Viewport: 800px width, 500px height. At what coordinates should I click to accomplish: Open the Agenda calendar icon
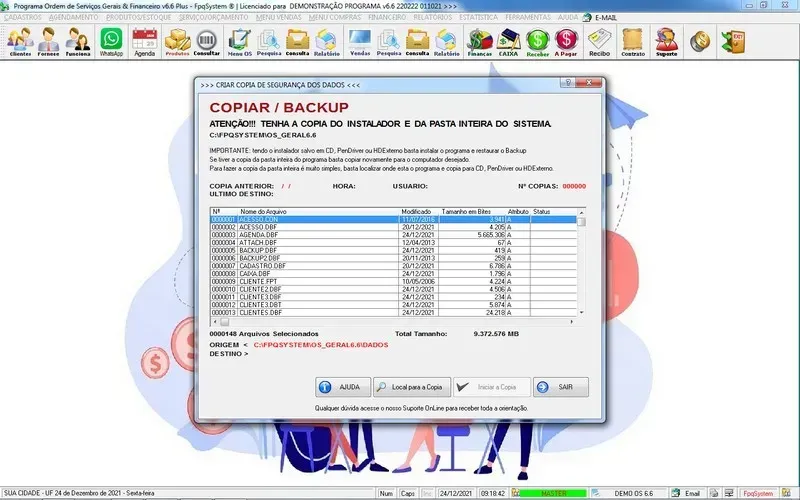click(145, 41)
